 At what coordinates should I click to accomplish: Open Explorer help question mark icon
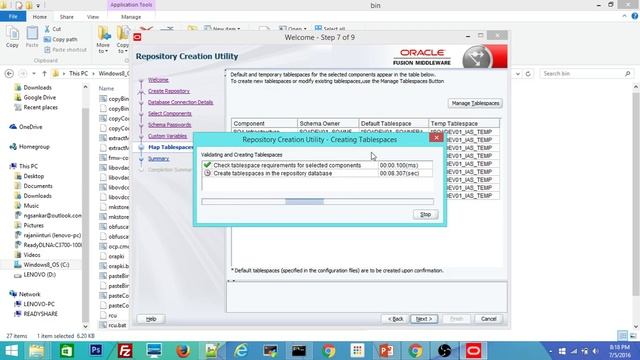635,16
